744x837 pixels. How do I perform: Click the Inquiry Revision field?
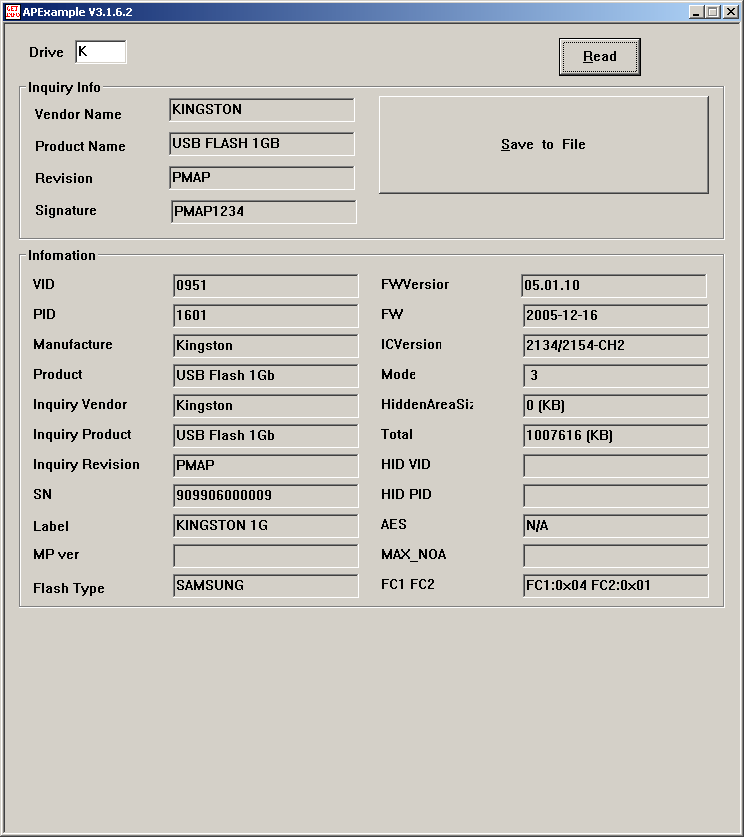coord(266,465)
